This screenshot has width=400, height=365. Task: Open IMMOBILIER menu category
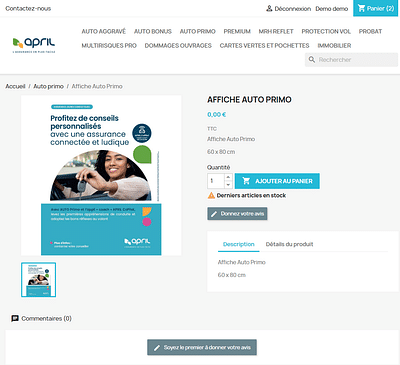[x=334, y=45]
